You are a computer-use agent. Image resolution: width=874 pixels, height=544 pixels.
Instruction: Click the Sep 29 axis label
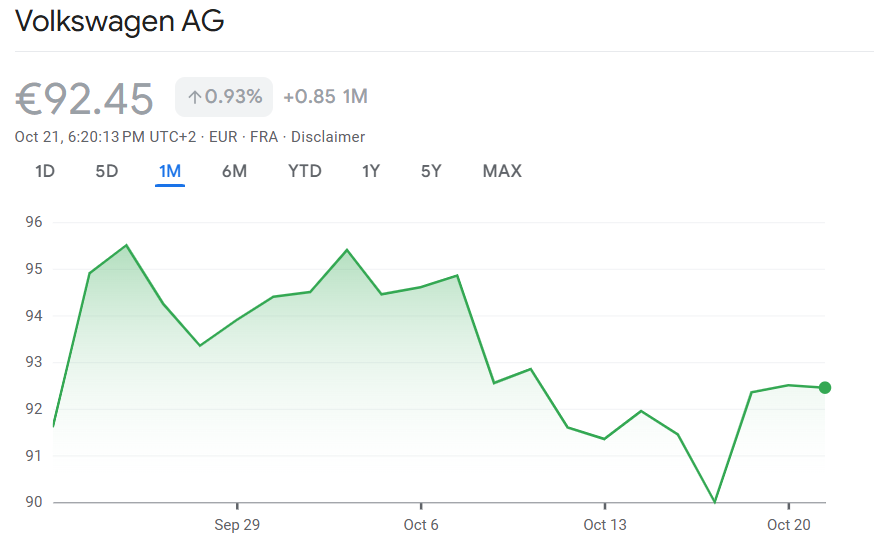[237, 525]
